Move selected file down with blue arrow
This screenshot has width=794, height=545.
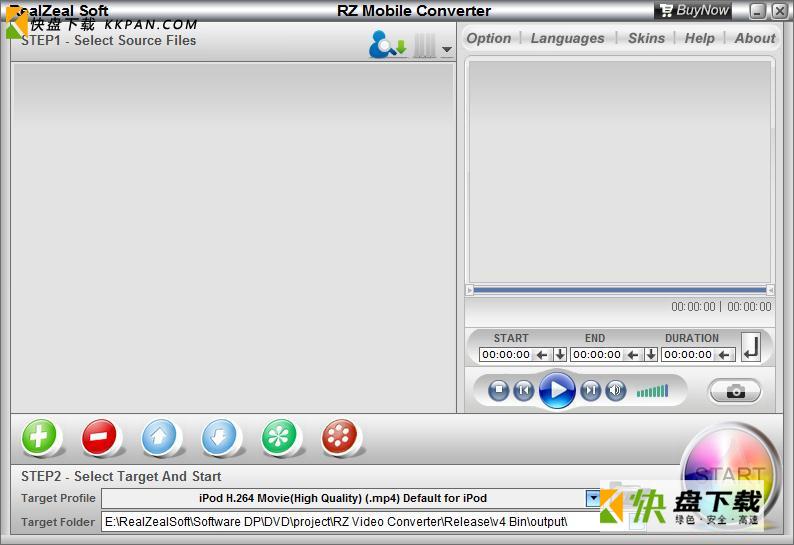click(219, 436)
